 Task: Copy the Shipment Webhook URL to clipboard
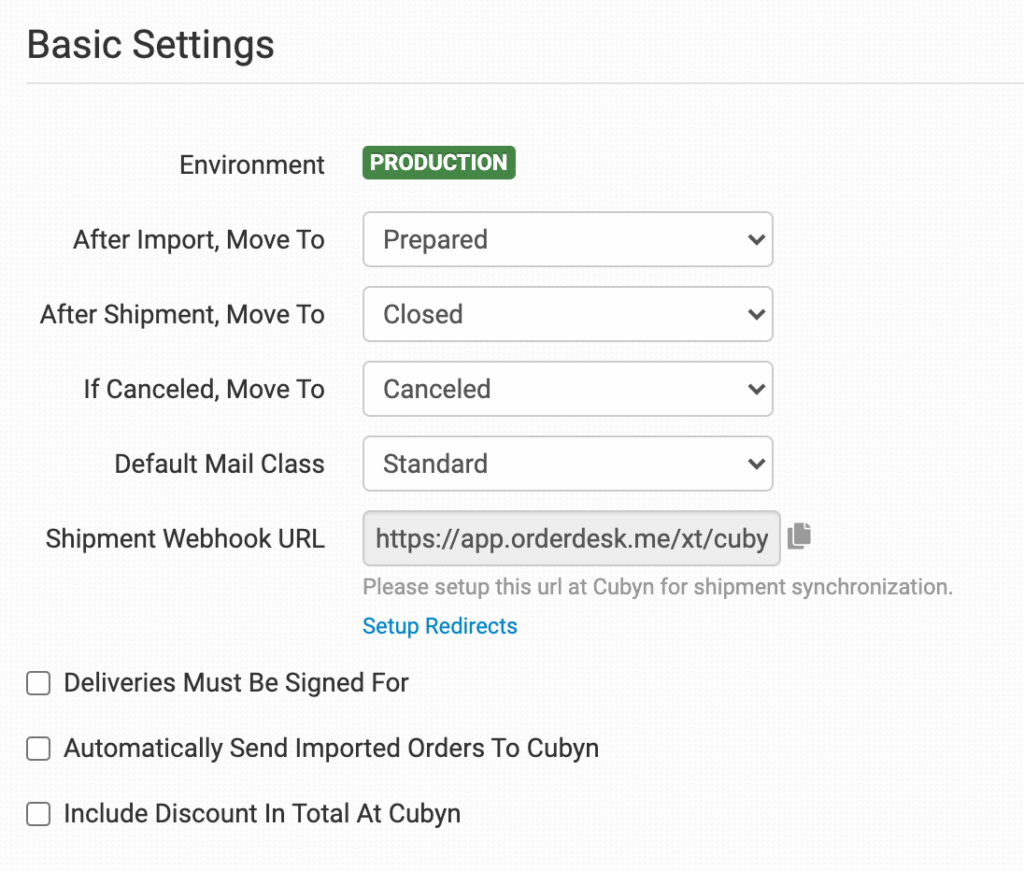click(798, 537)
